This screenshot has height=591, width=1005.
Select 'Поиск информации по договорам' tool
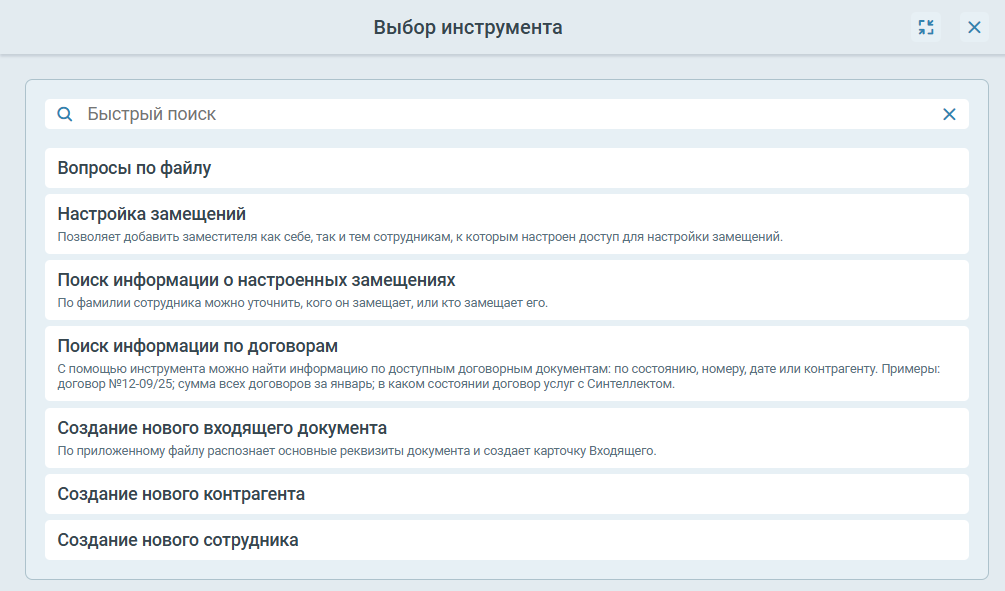tap(198, 346)
